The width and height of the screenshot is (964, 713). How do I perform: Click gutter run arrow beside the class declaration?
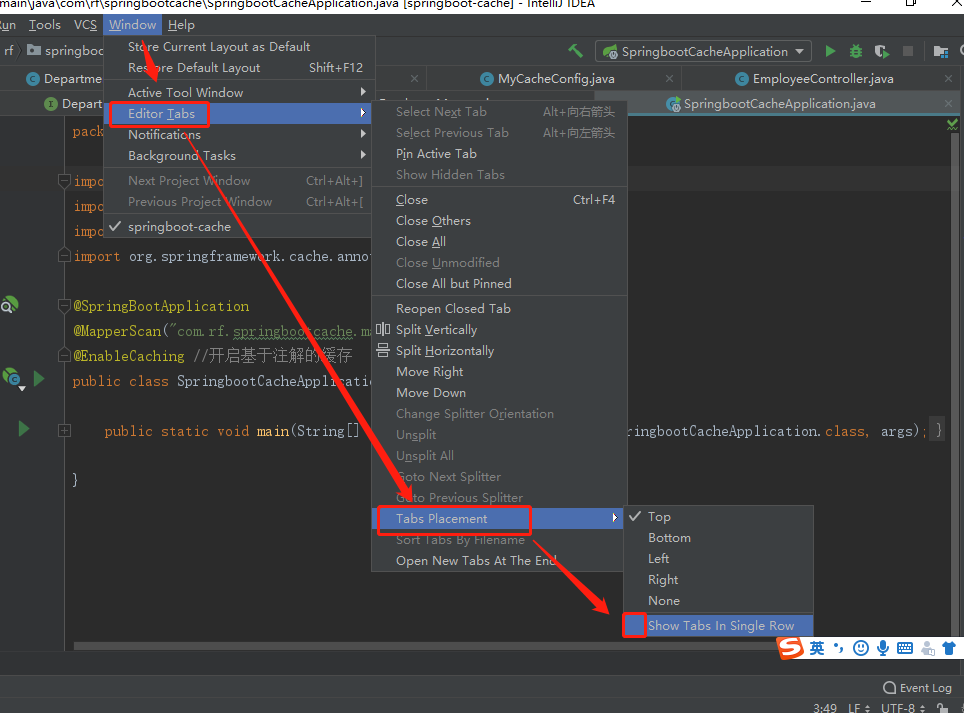(x=39, y=379)
